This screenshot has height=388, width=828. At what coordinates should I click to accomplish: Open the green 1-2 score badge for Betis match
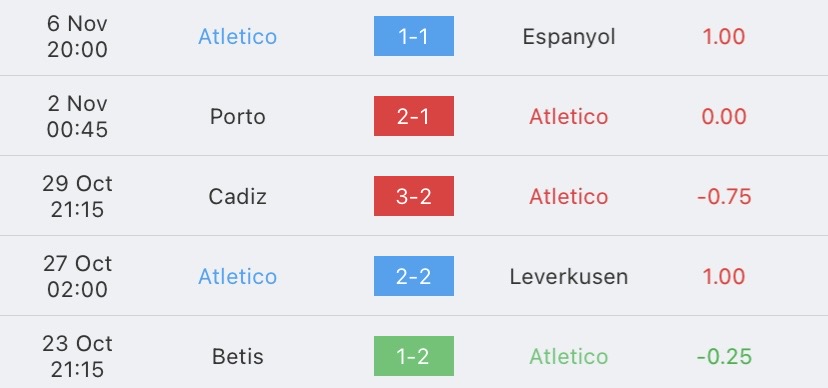(x=413, y=356)
